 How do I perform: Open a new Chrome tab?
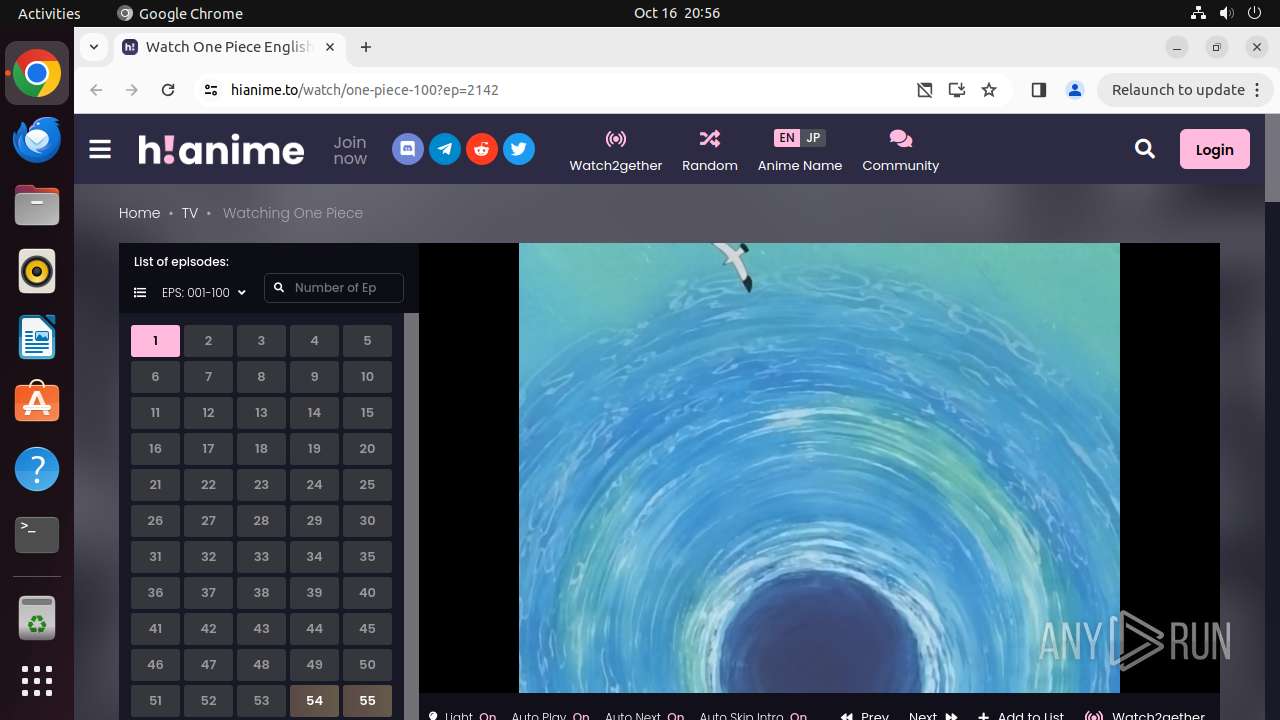pos(366,47)
